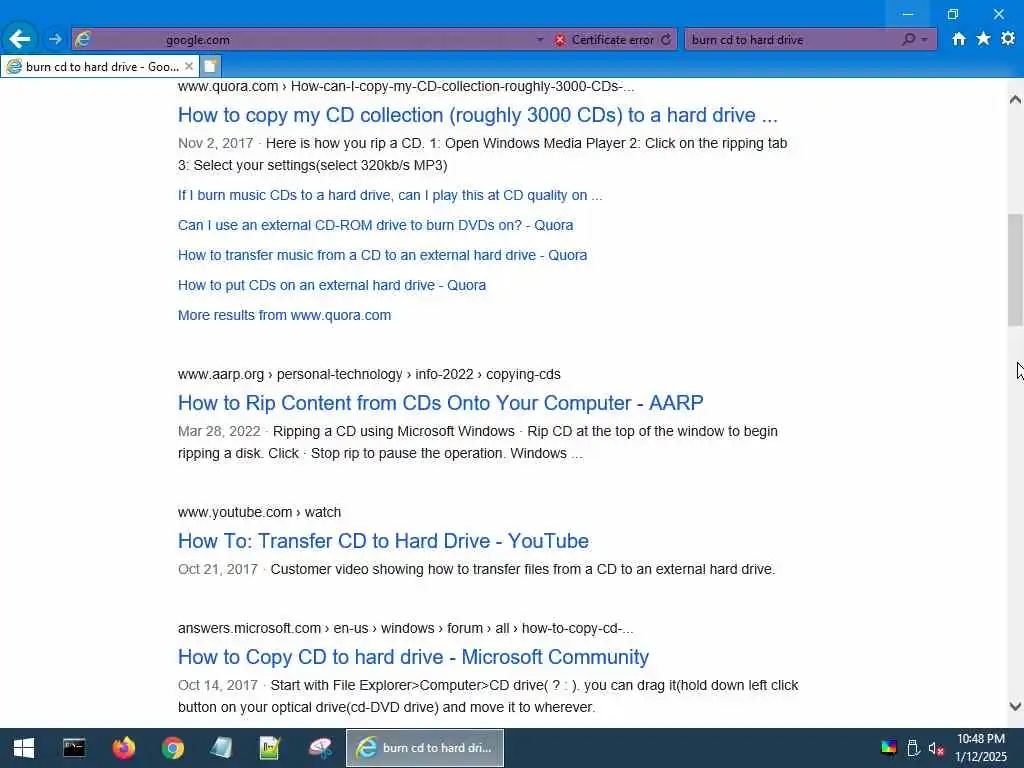The width and height of the screenshot is (1024, 768).
Task: Close the 'burn cd to hard drive' tab
Action: point(188,67)
